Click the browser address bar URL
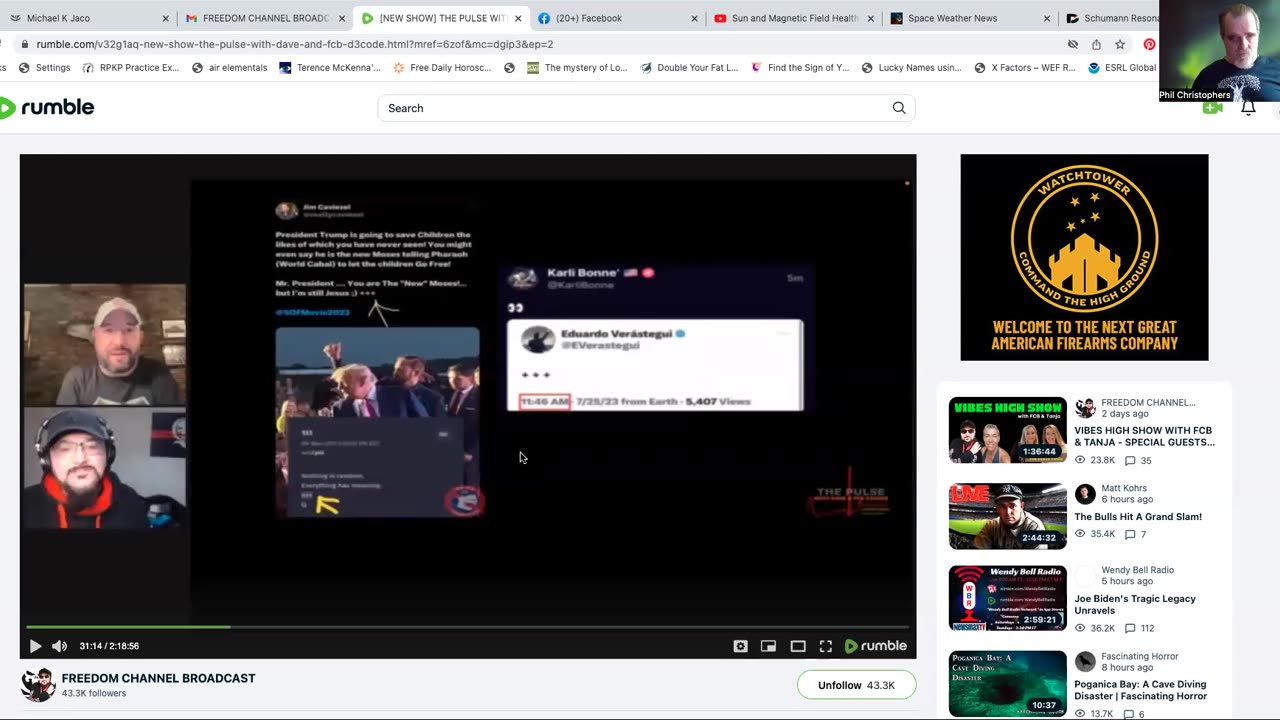 [x=295, y=44]
